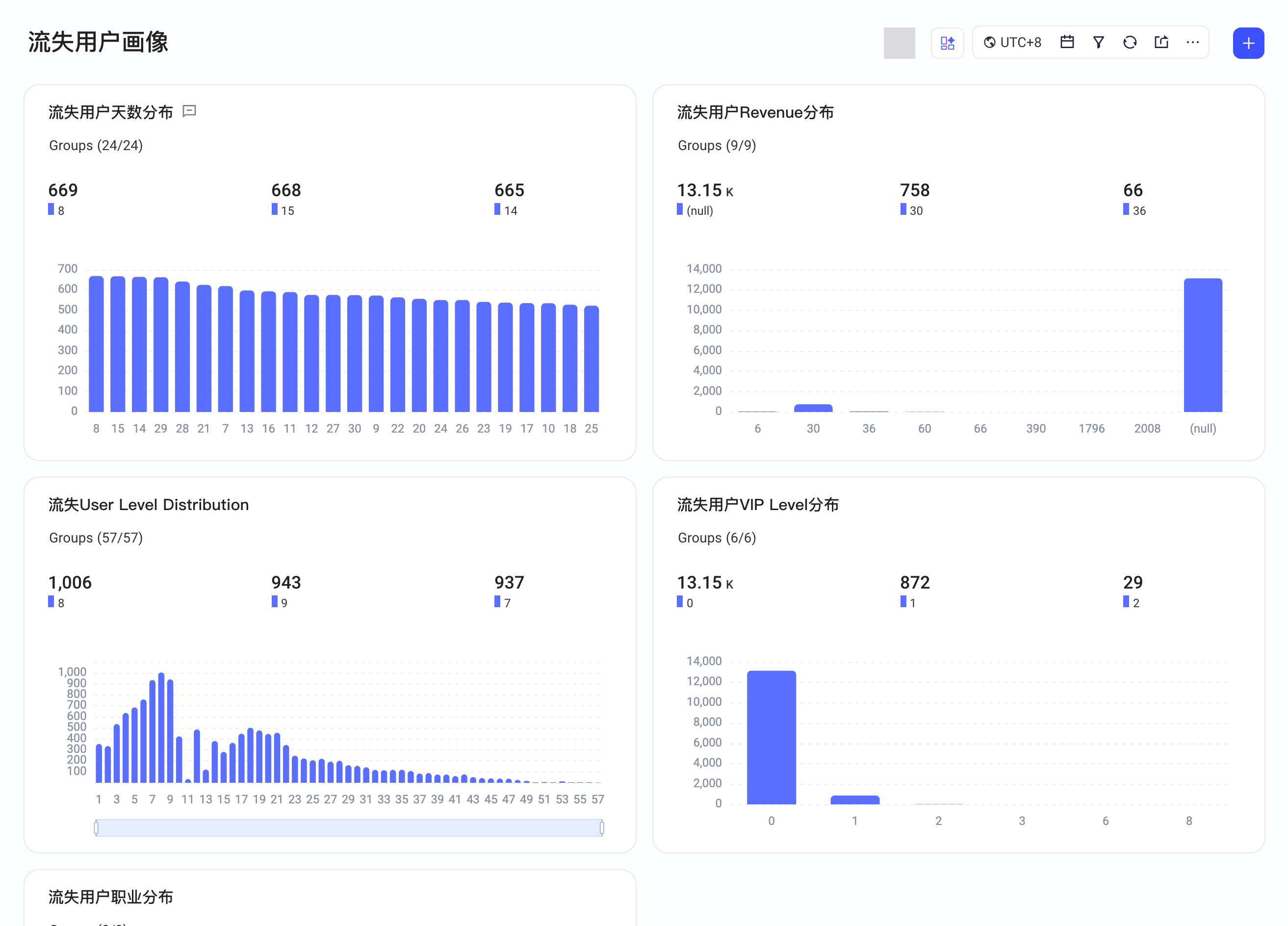This screenshot has width=1288, height=926.
Task: Open the more options ellipsis menu
Action: point(1192,43)
